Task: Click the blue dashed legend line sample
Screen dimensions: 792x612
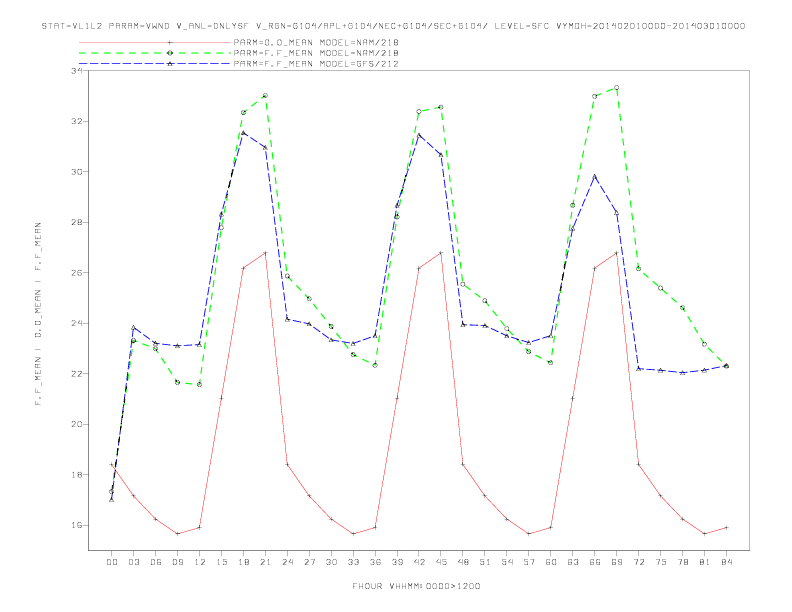Action: coord(155,64)
